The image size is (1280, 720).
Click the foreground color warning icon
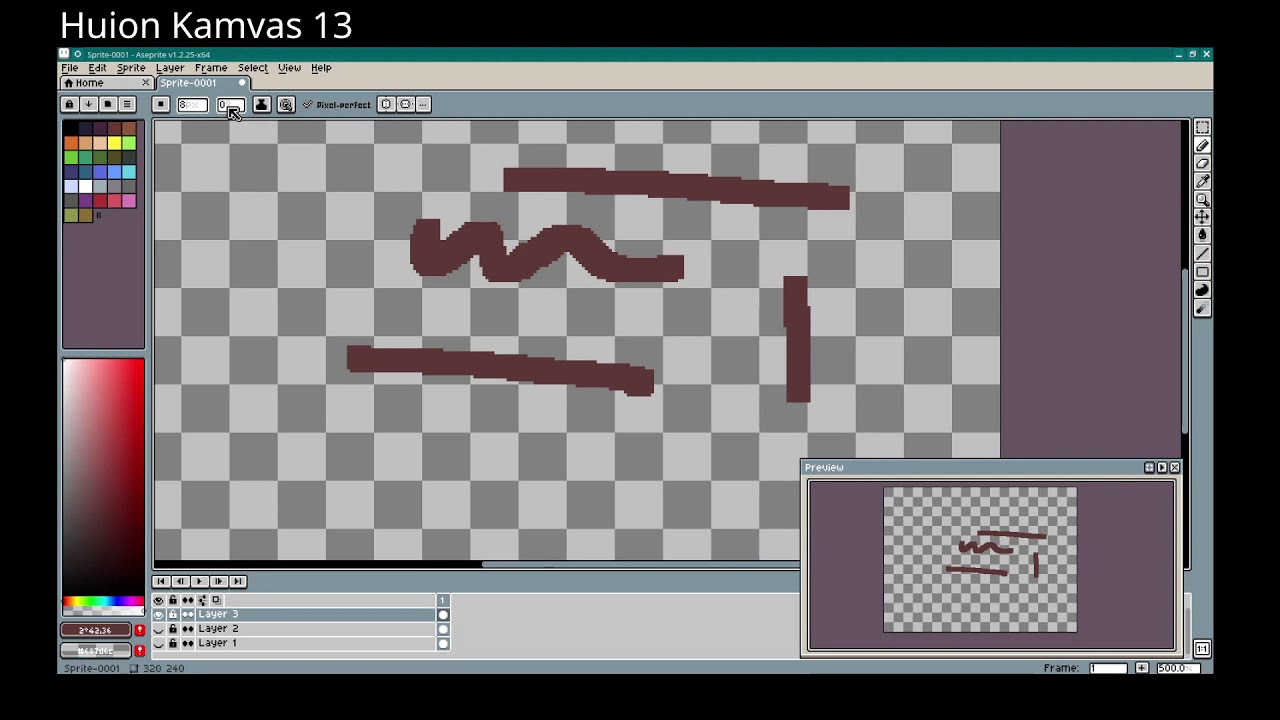139,630
